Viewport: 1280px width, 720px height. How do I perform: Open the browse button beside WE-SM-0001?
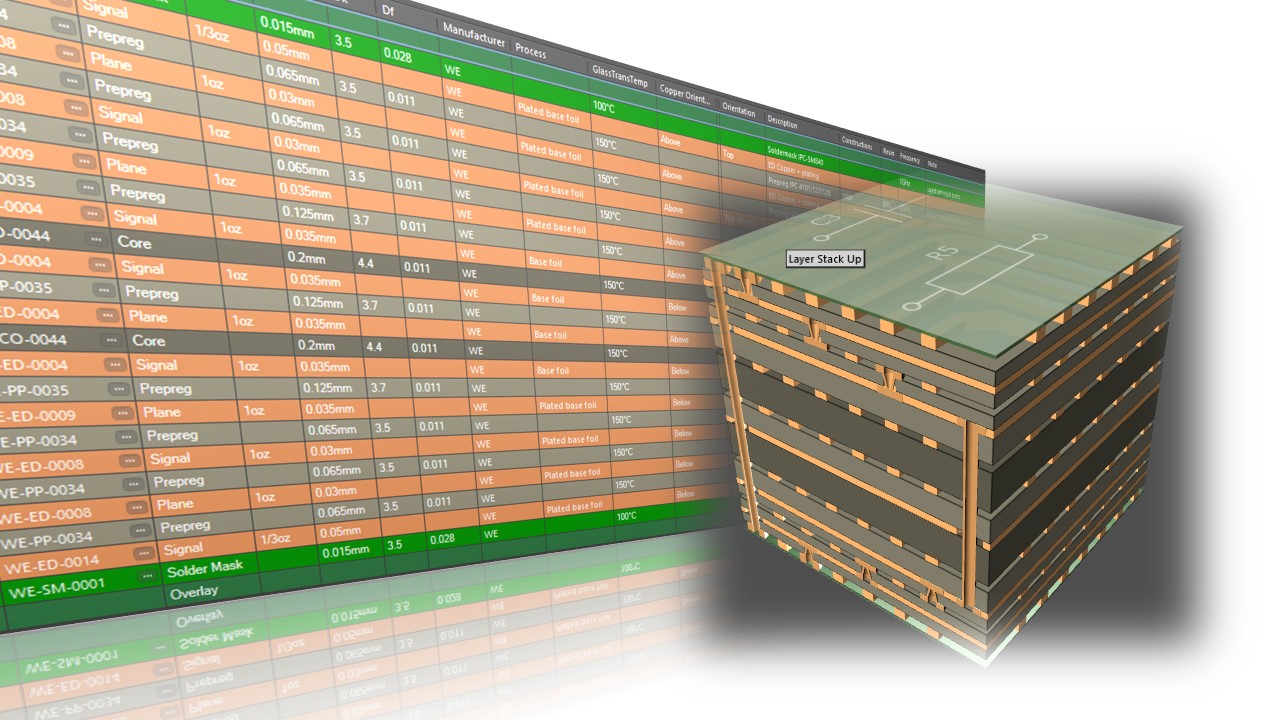[148, 577]
